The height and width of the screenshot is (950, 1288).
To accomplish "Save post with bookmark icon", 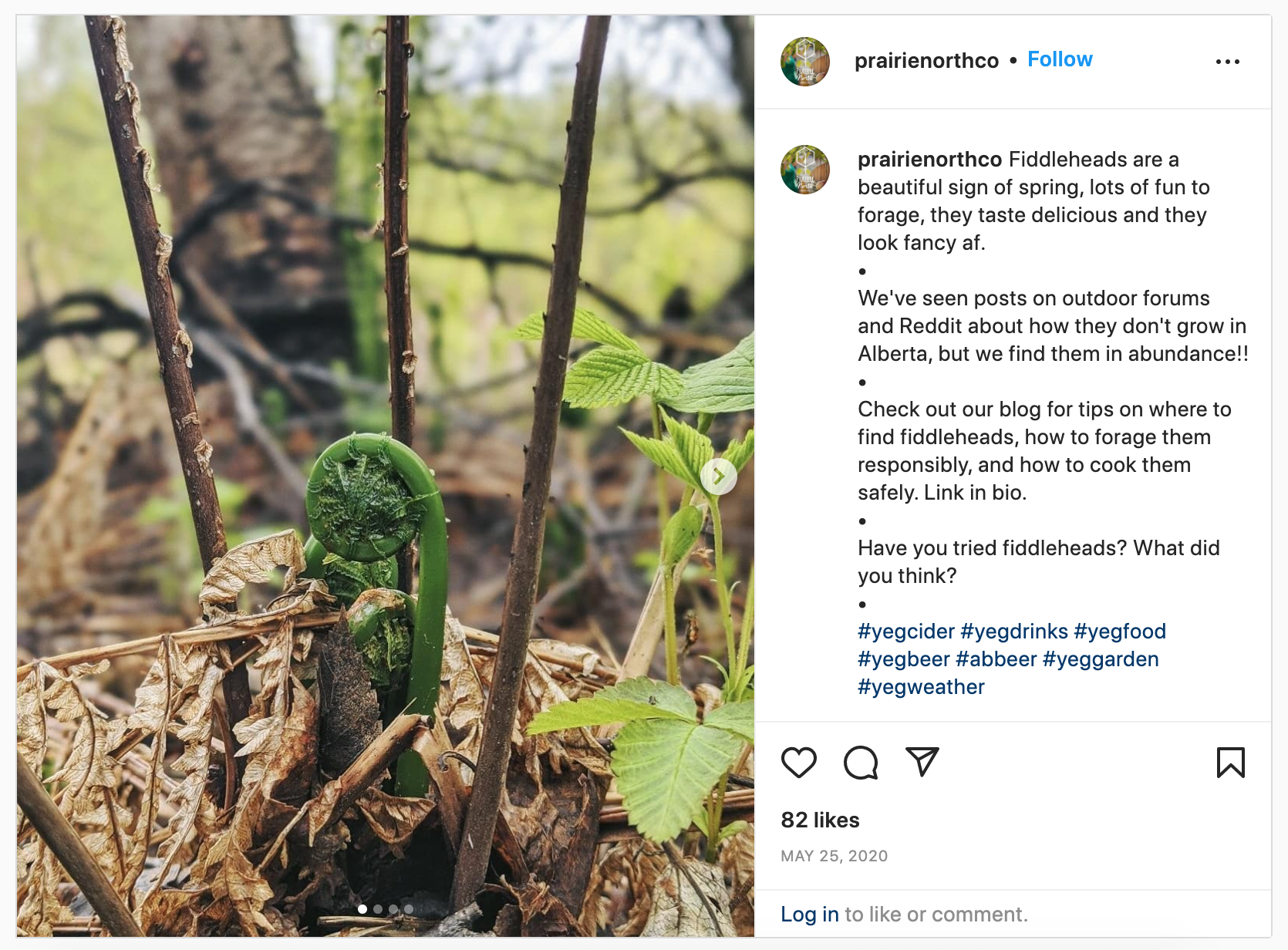I will pos(1230,763).
